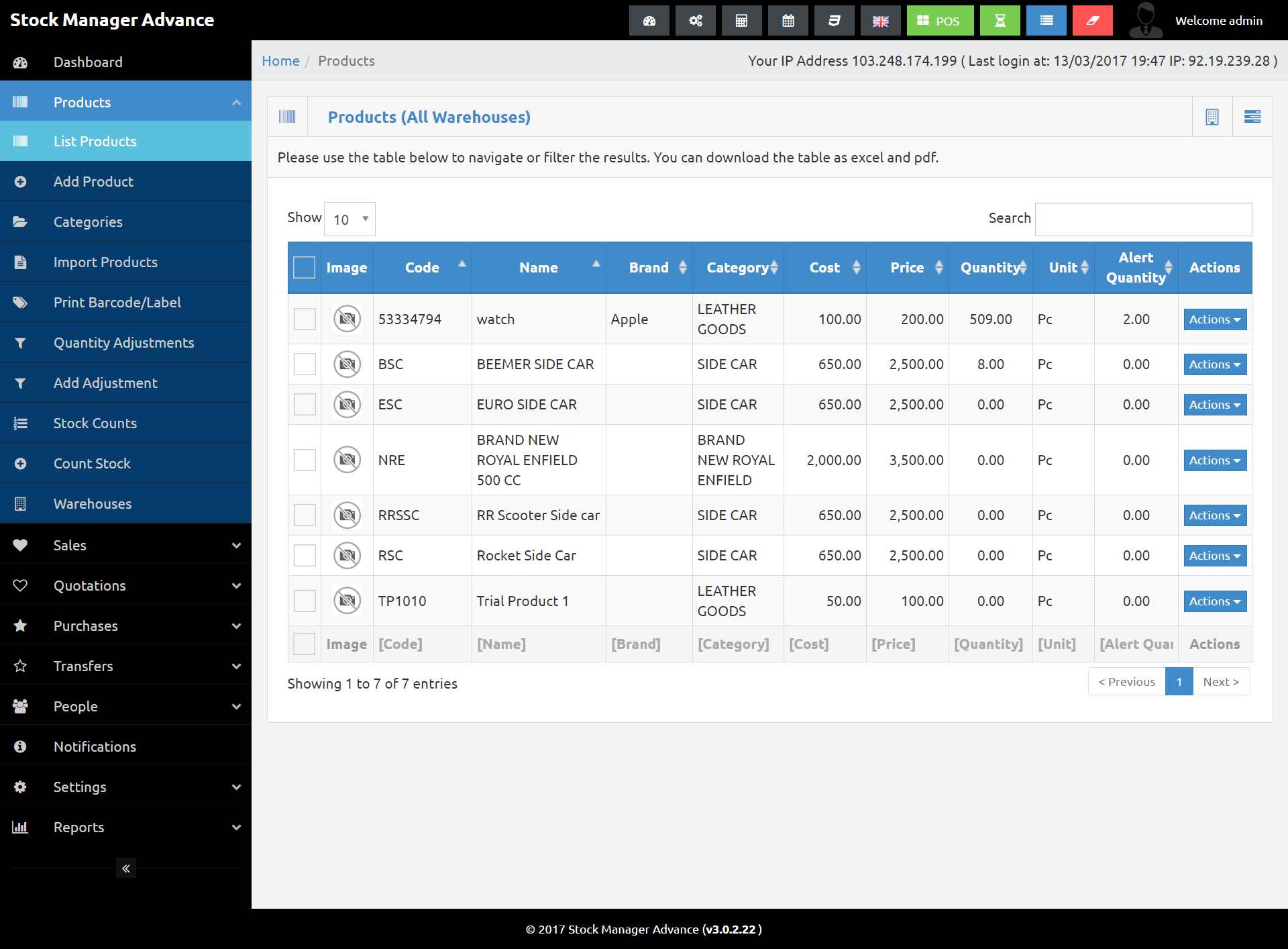Click into the Search input field
Viewport: 1288px width, 949px height.
click(x=1142, y=219)
